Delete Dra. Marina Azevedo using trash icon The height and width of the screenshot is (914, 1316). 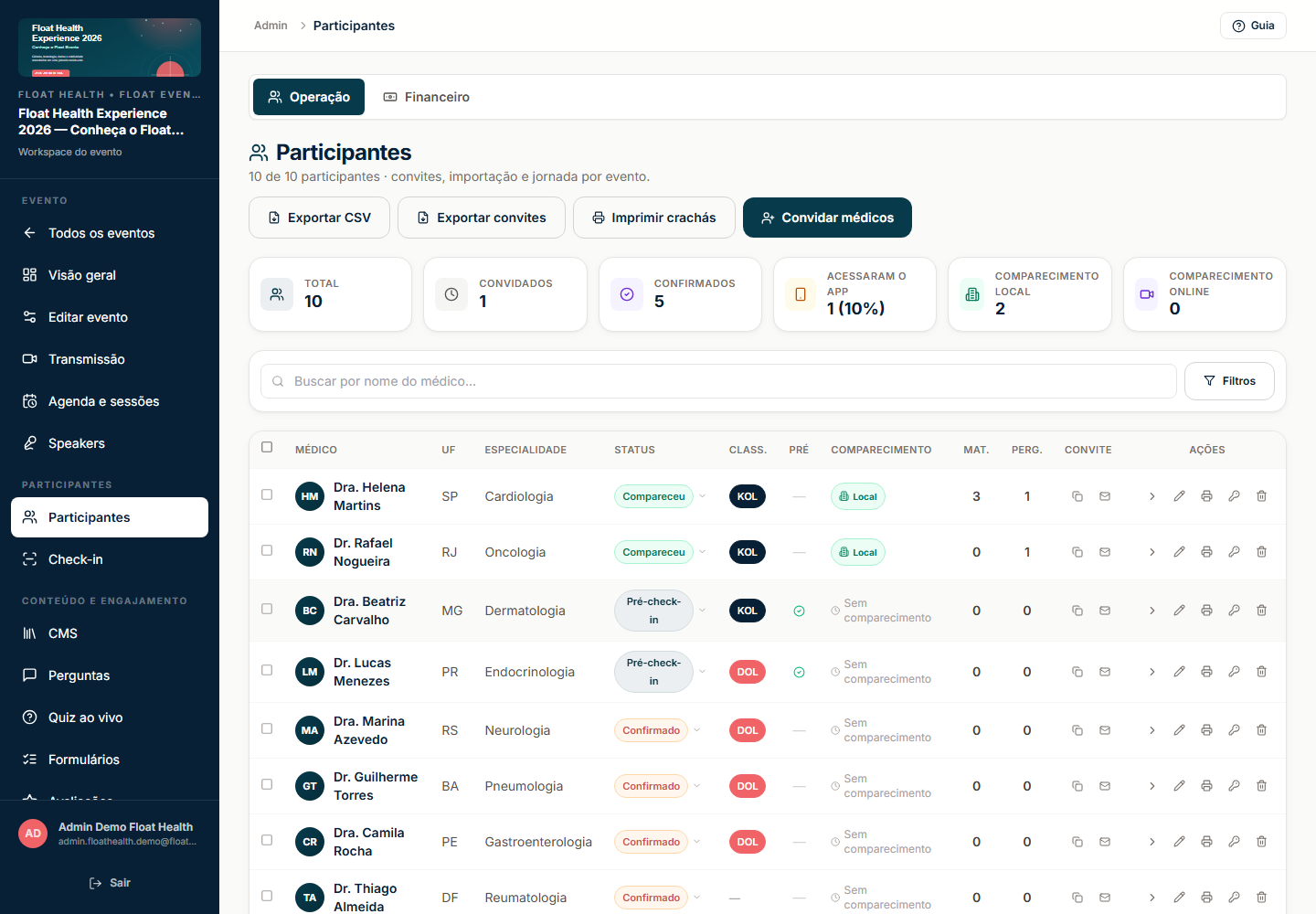coord(1261,730)
